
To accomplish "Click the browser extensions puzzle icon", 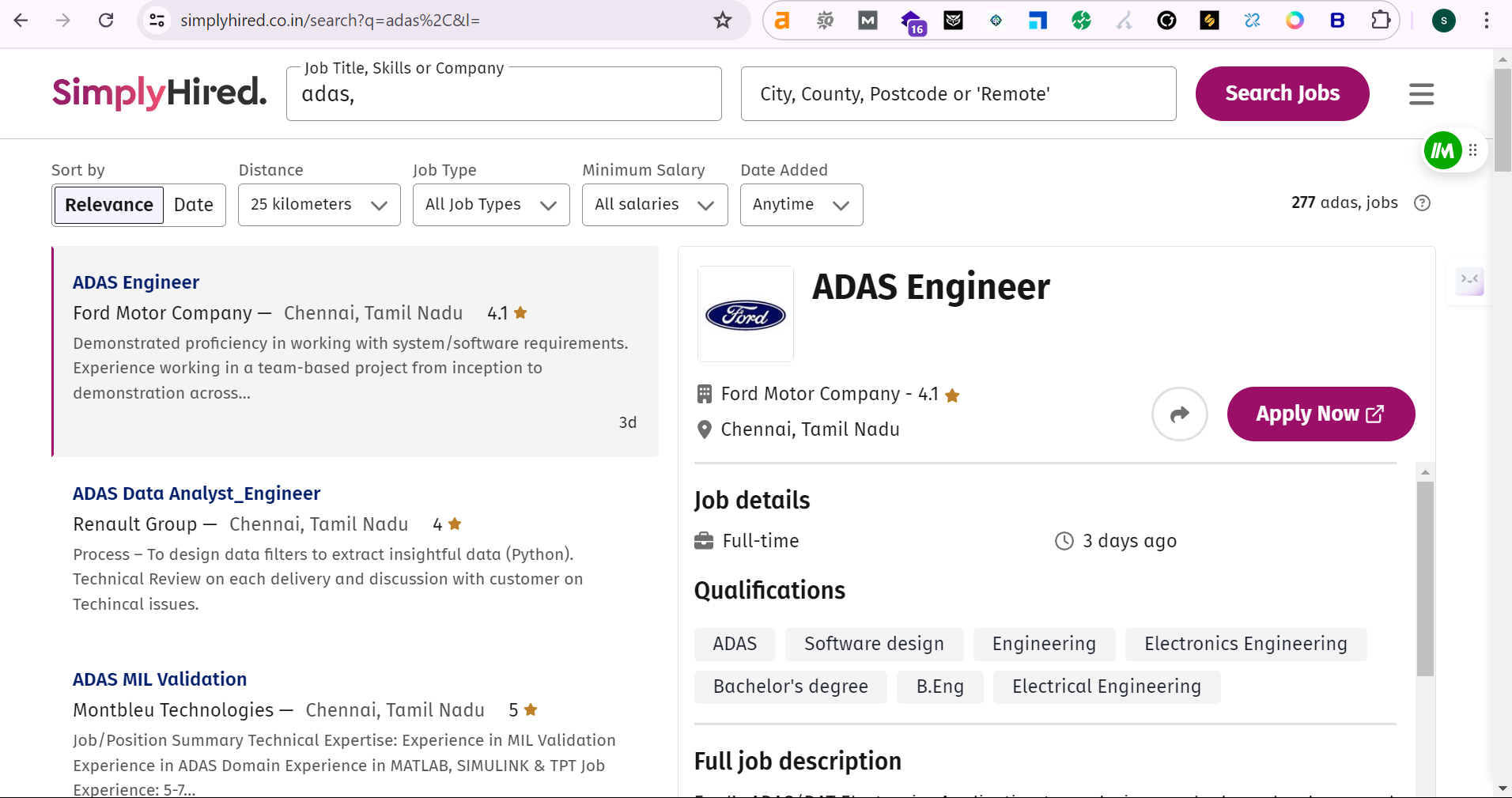I will [1382, 21].
